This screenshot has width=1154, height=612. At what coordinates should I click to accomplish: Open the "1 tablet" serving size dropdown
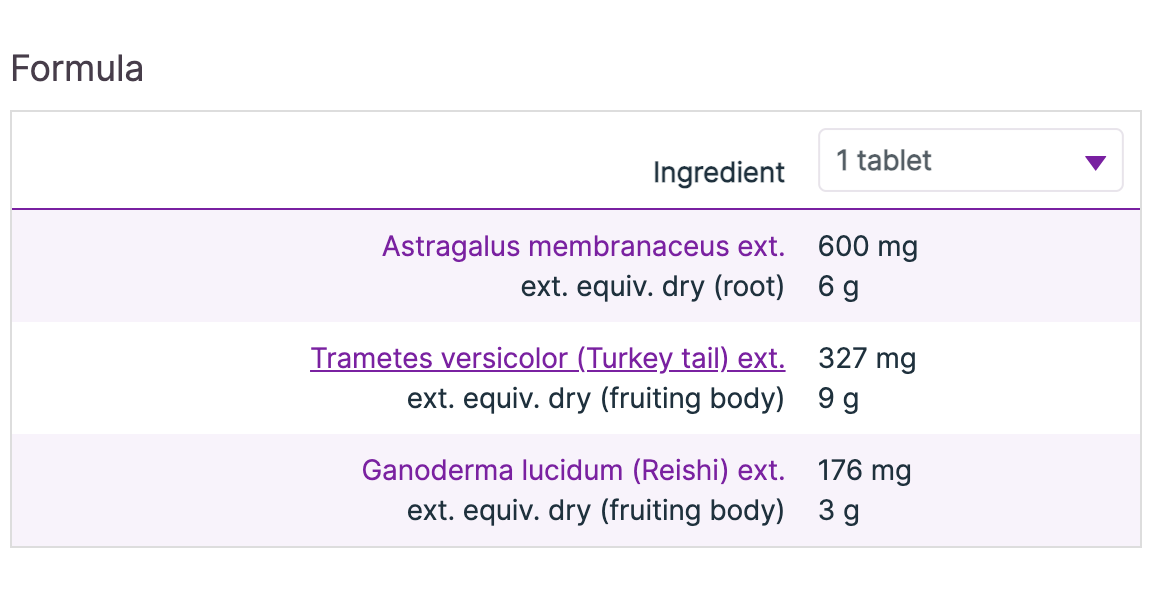(x=969, y=161)
